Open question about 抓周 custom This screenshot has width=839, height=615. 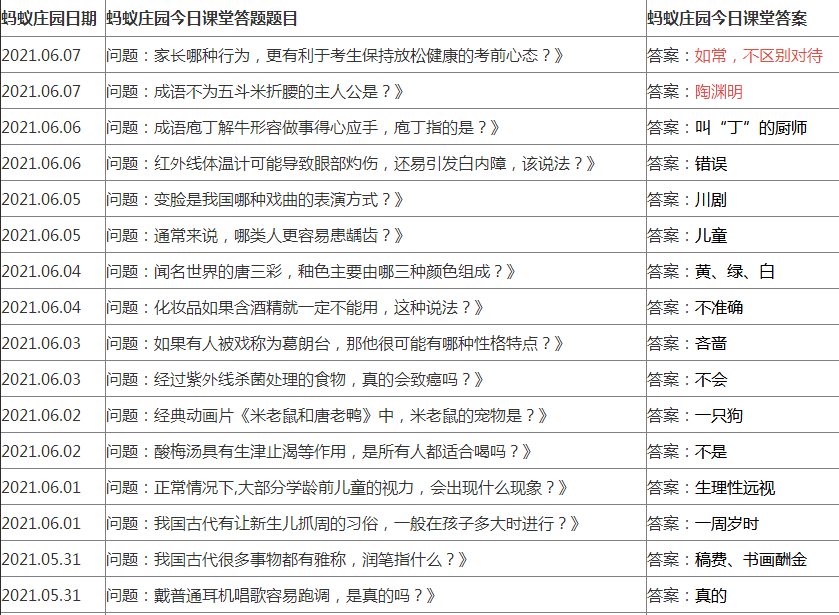pyautogui.click(x=343, y=523)
